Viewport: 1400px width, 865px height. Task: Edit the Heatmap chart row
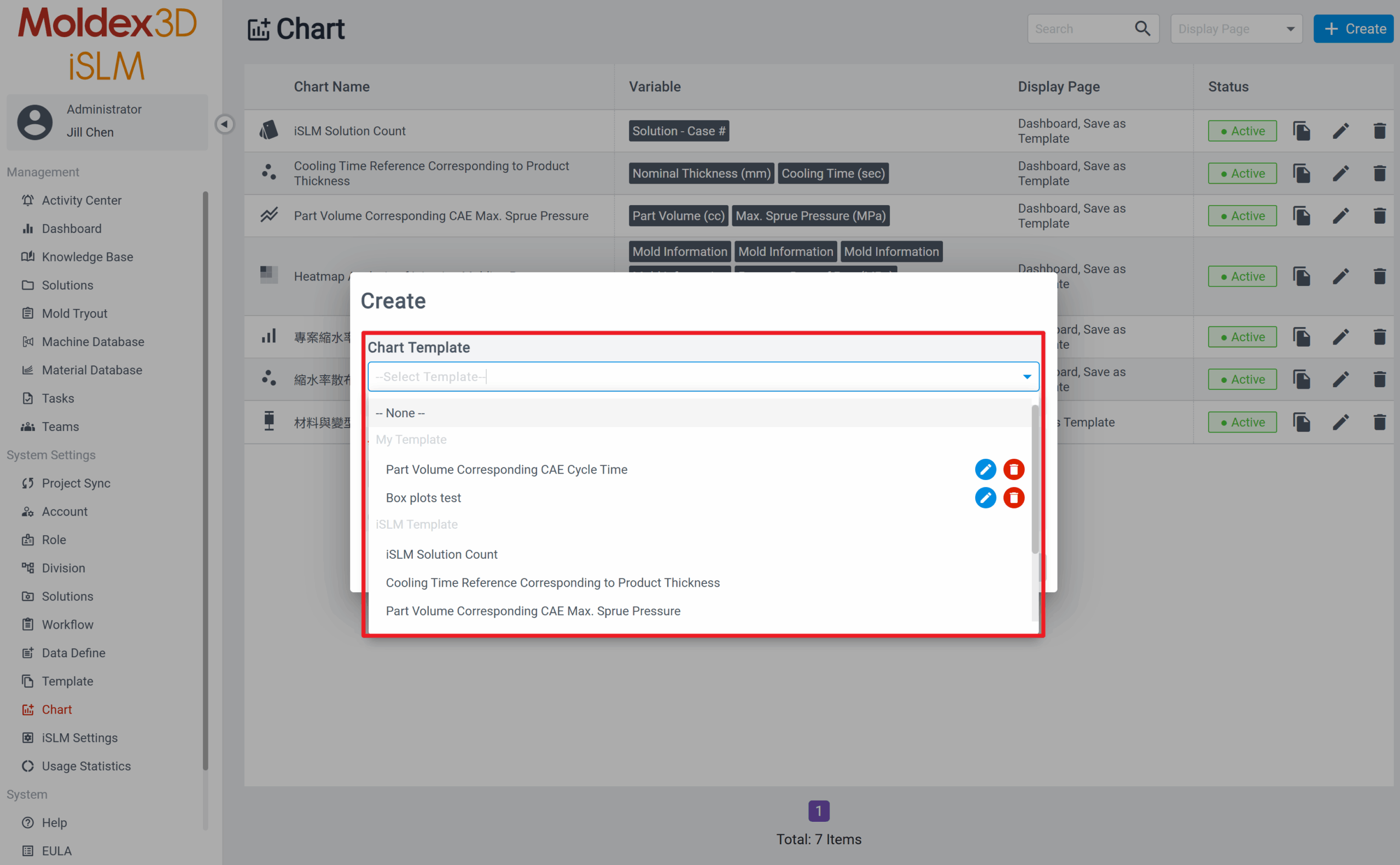pyautogui.click(x=1340, y=276)
